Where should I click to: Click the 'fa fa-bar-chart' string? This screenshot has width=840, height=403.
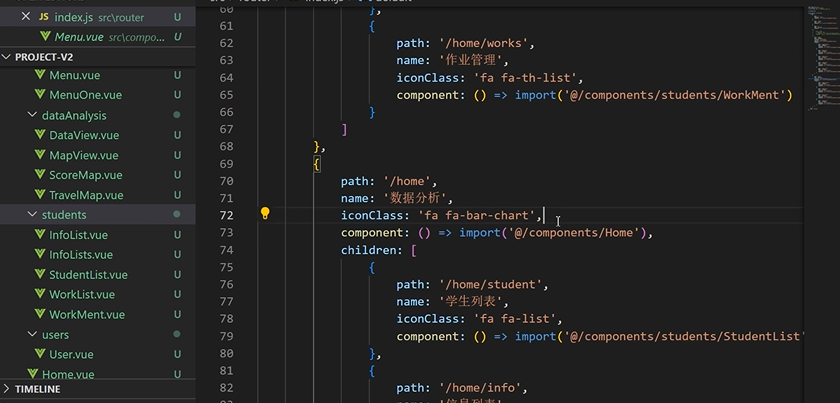[x=477, y=215]
